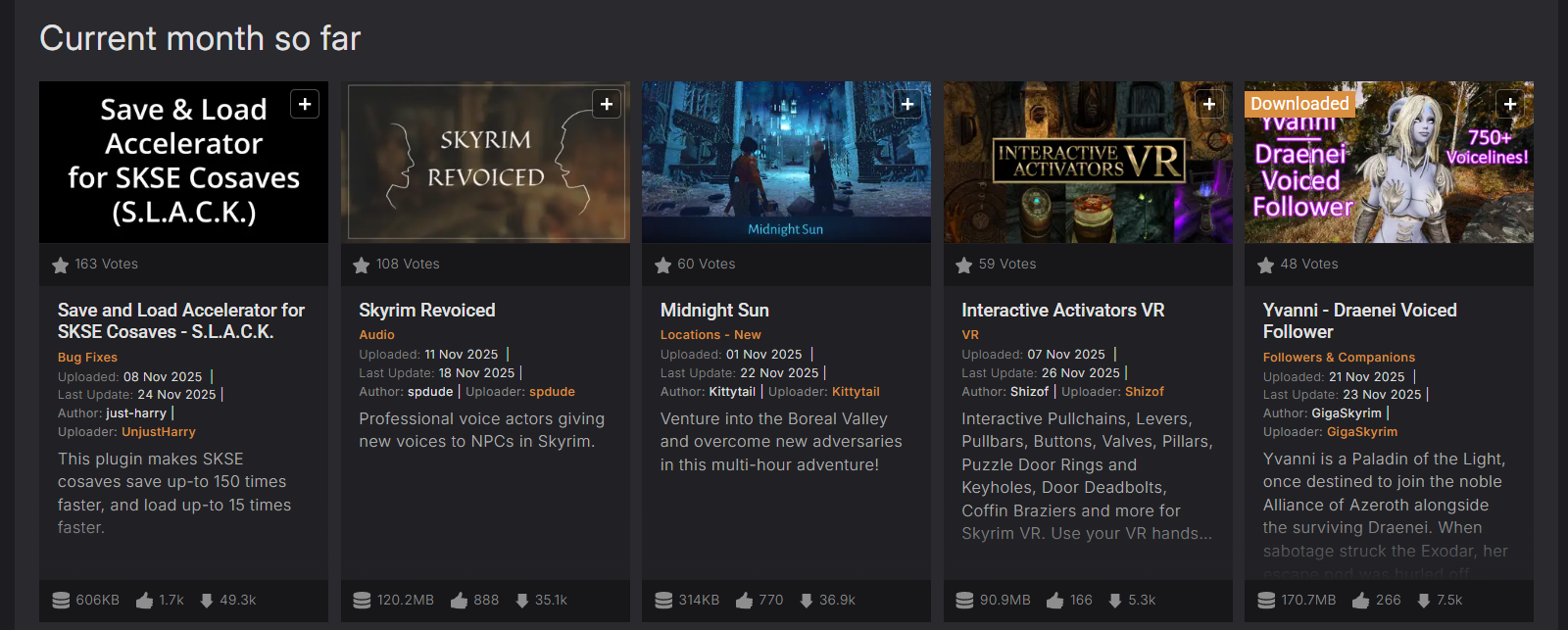
Task: Click the download arrow icon next to 35.1k
Action: (x=521, y=601)
